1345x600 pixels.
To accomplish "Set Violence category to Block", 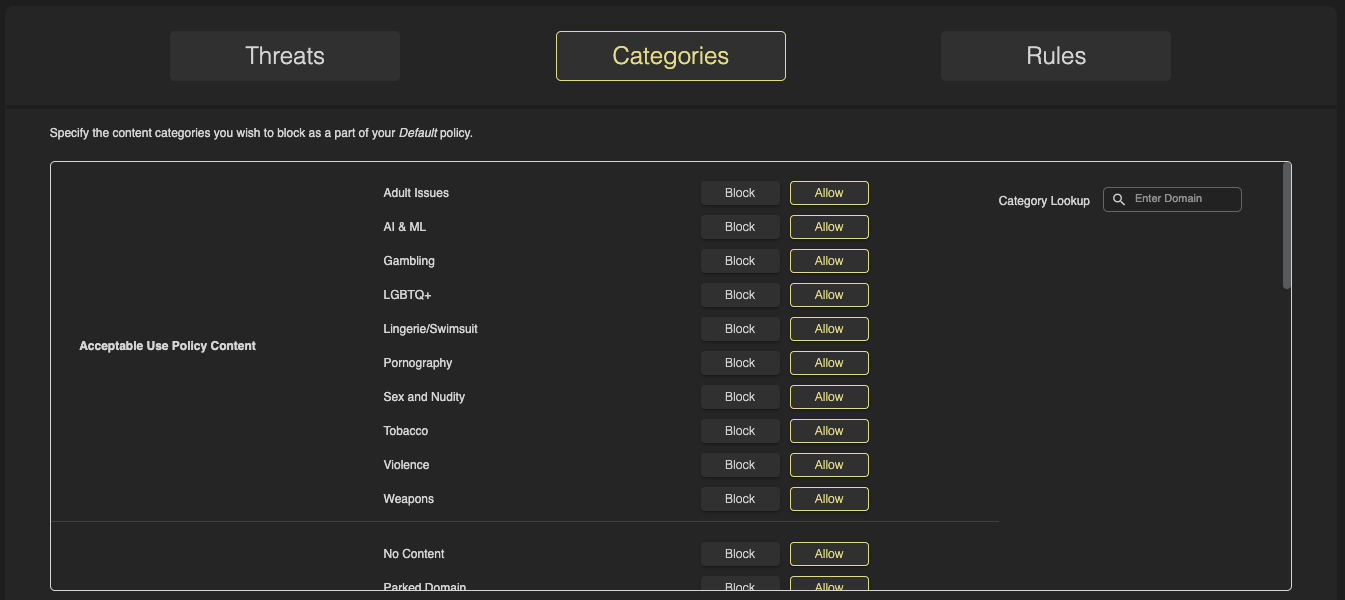I will pyautogui.click(x=739, y=465).
